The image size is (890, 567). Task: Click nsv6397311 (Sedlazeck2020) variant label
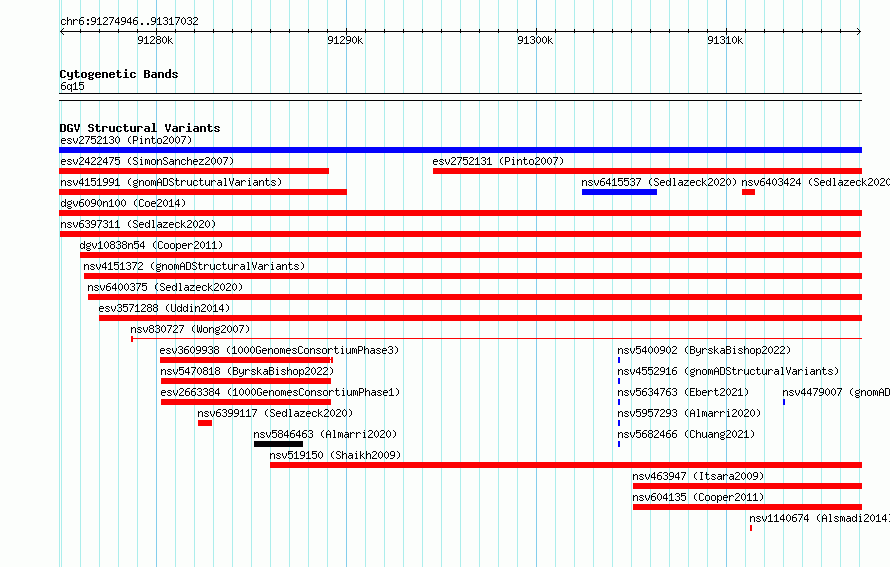pyautogui.click(x=138, y=224)
